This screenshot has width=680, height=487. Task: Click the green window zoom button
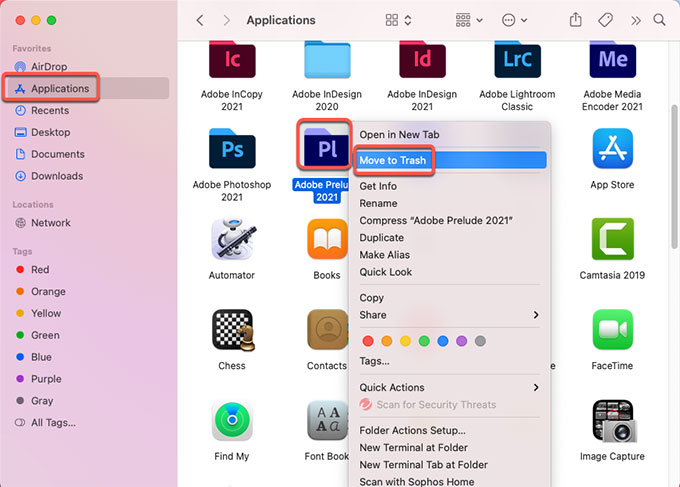click(x=52, y=20)
